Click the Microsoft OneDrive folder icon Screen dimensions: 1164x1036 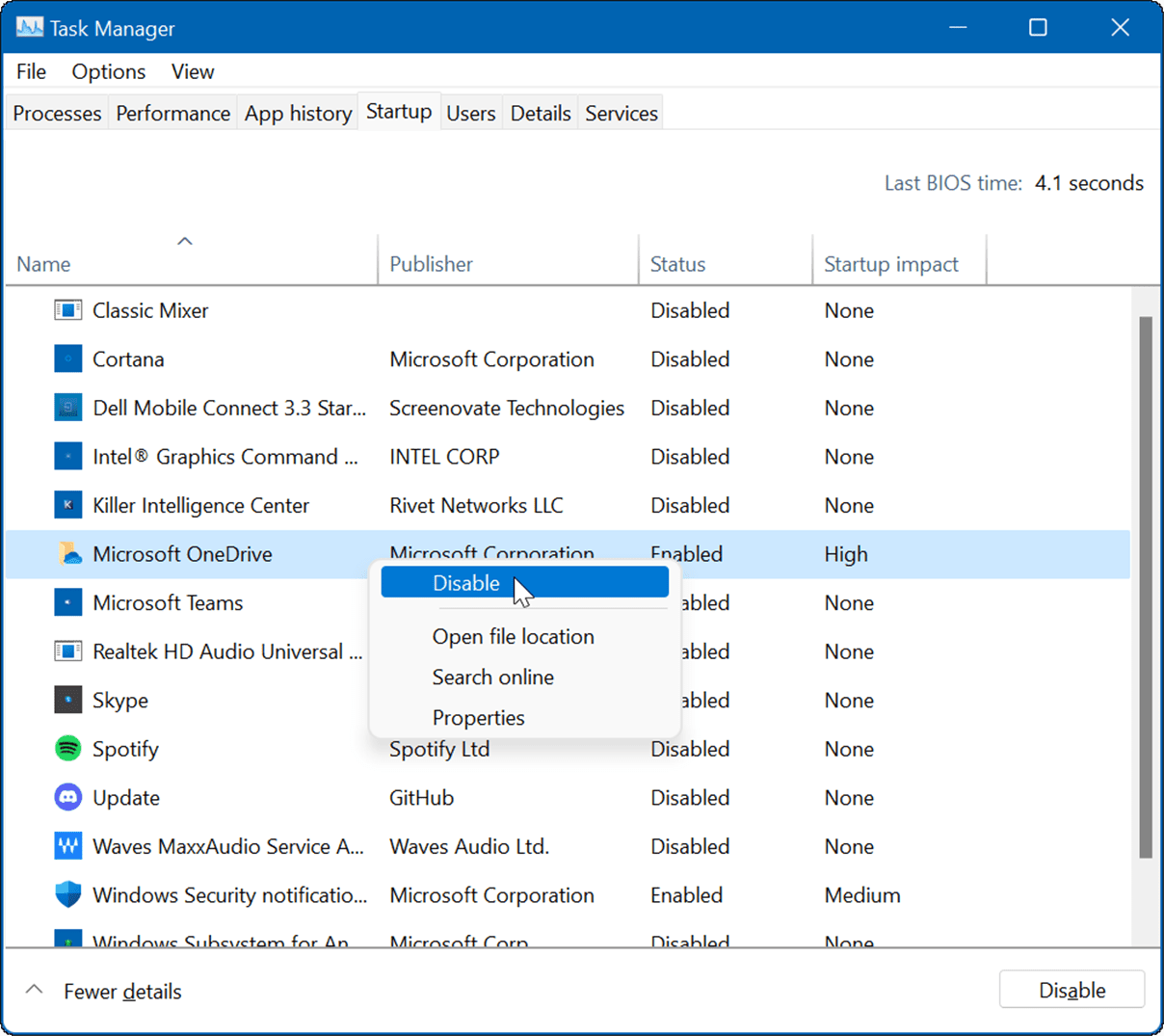coord(68,554)
